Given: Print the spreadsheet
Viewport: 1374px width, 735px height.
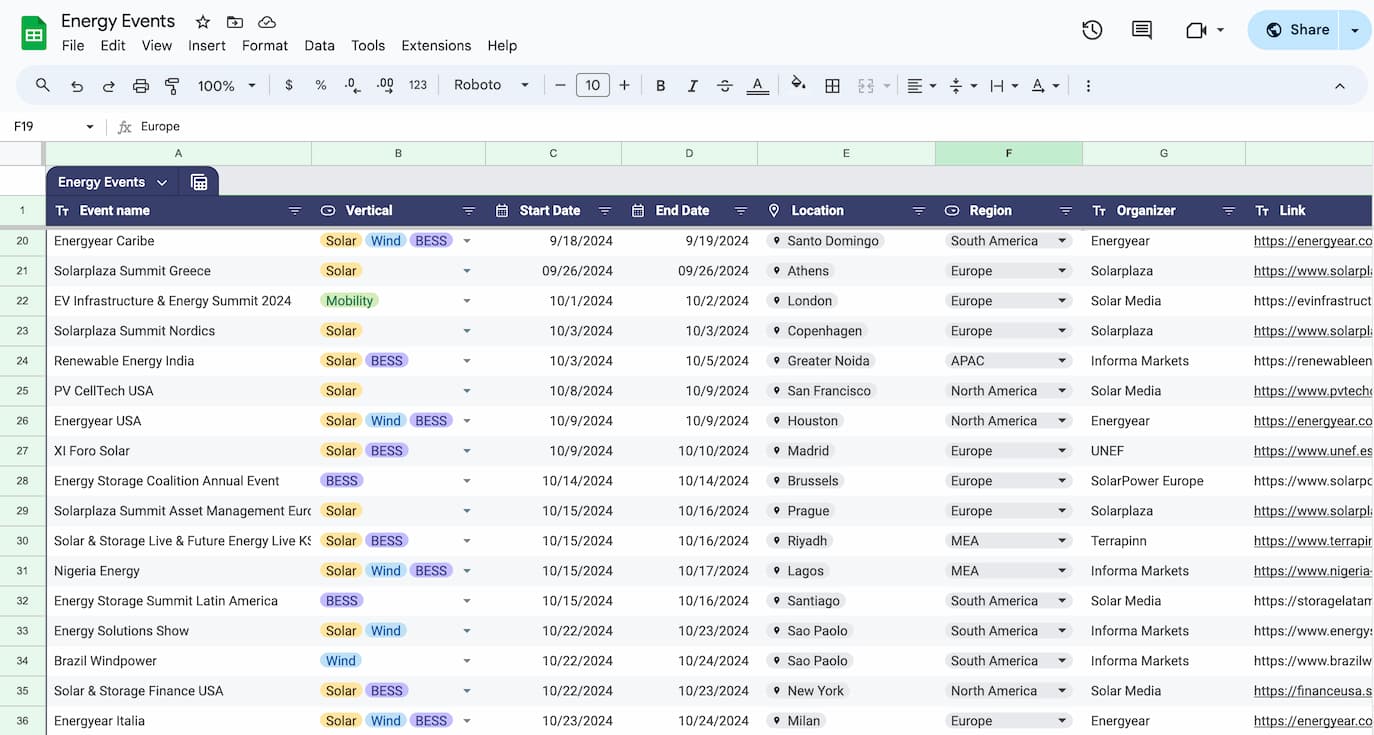Looking at the screenshot, I should point(141,86).
